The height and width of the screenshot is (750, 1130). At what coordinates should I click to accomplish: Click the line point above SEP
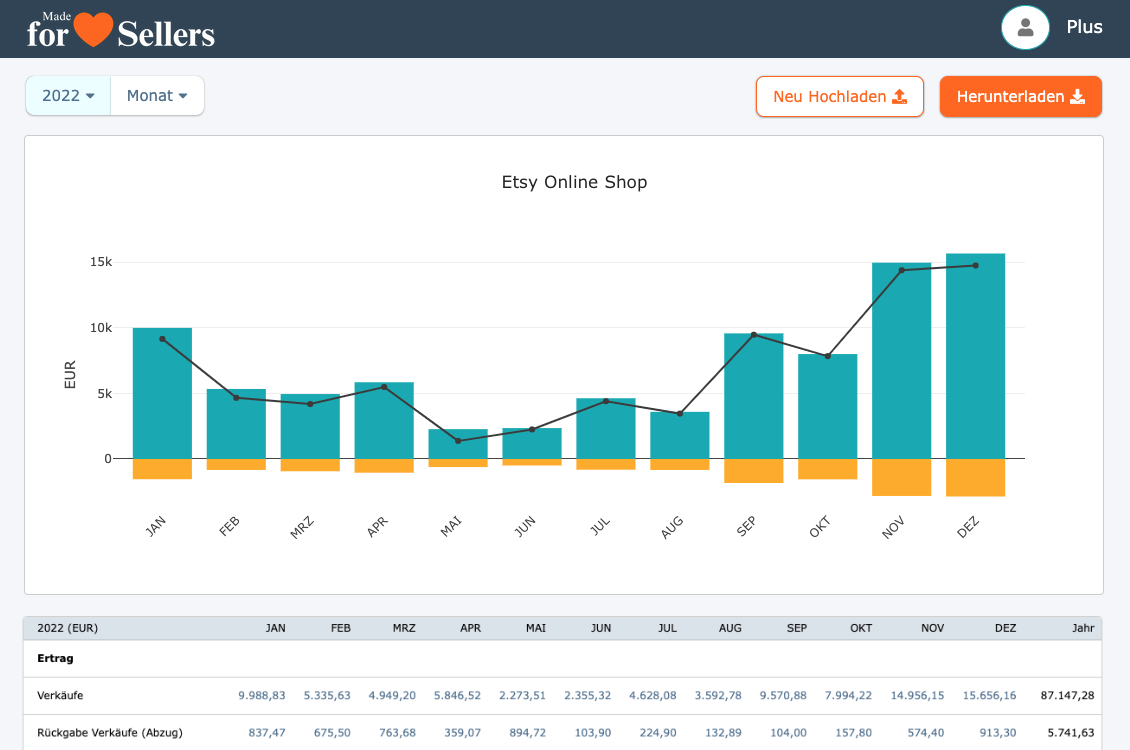753,334
